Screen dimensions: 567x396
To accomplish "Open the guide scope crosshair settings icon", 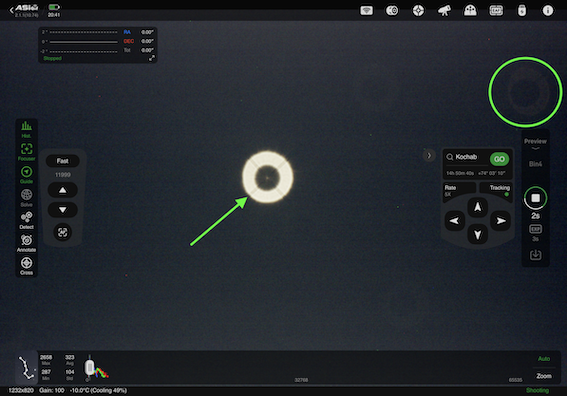I will pyautogui.click(x=418, y=10).
